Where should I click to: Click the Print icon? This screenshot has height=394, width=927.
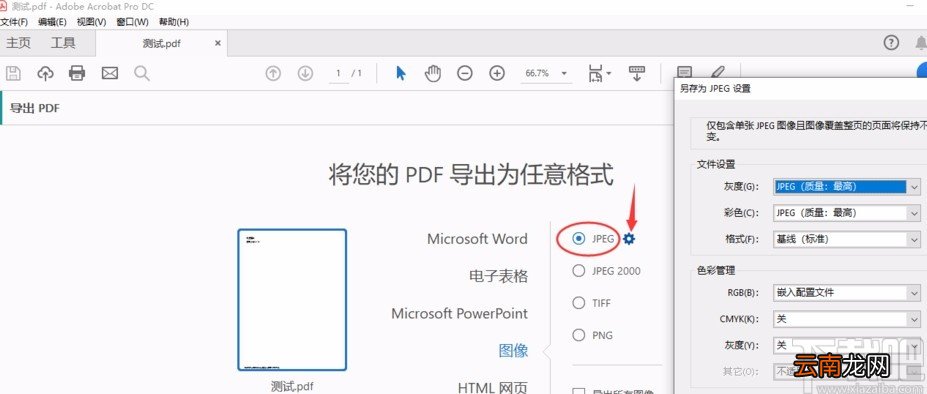(77, 73)
